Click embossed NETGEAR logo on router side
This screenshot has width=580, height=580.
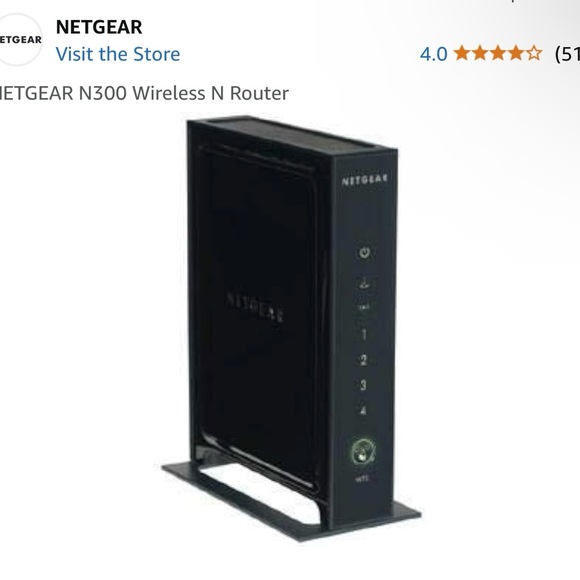[x=255, y=307]
